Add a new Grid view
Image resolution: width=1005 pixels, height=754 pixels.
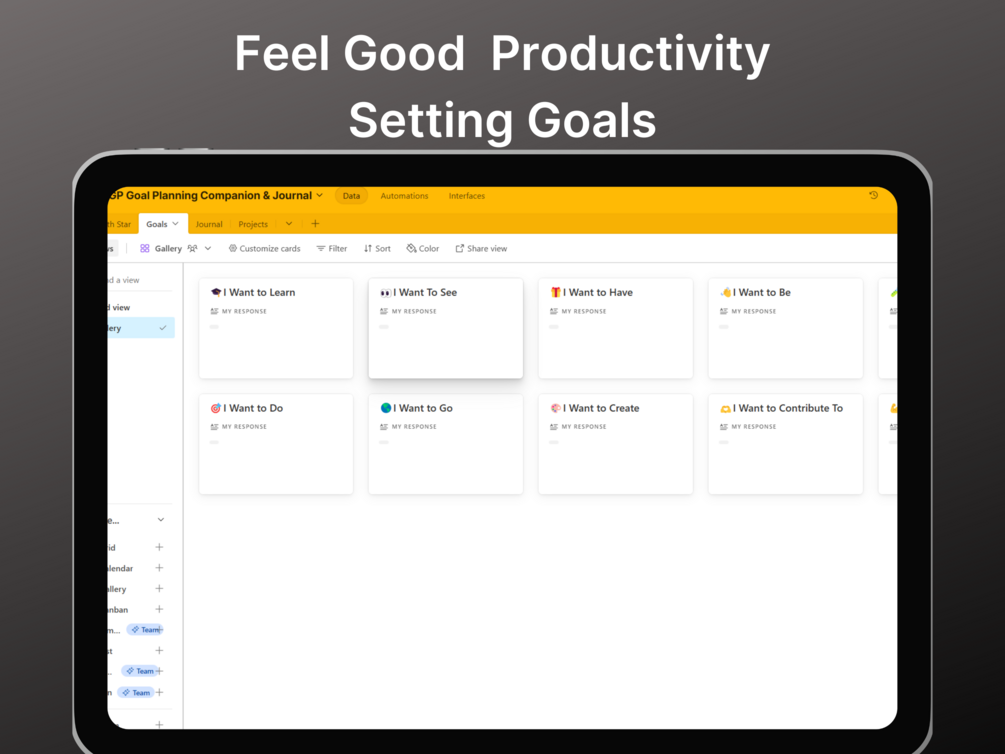(x=159, y=547)
